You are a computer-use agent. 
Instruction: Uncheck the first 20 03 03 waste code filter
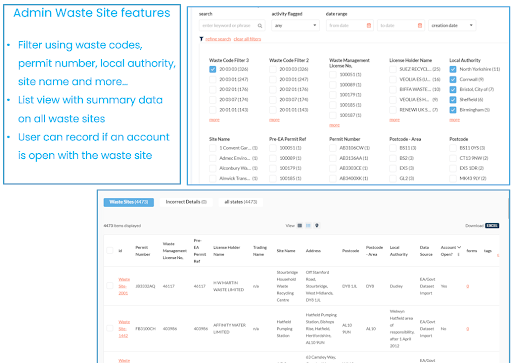pyautogui.click(x=213, y=69)
